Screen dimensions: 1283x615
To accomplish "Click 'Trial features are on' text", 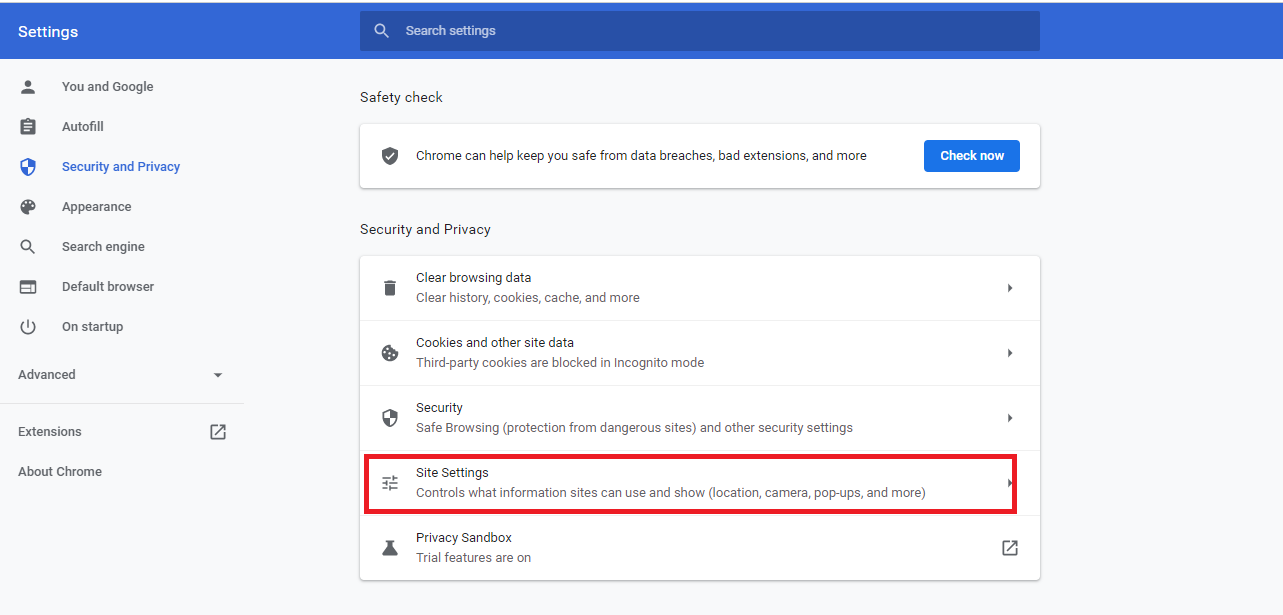I will [474, 558].
